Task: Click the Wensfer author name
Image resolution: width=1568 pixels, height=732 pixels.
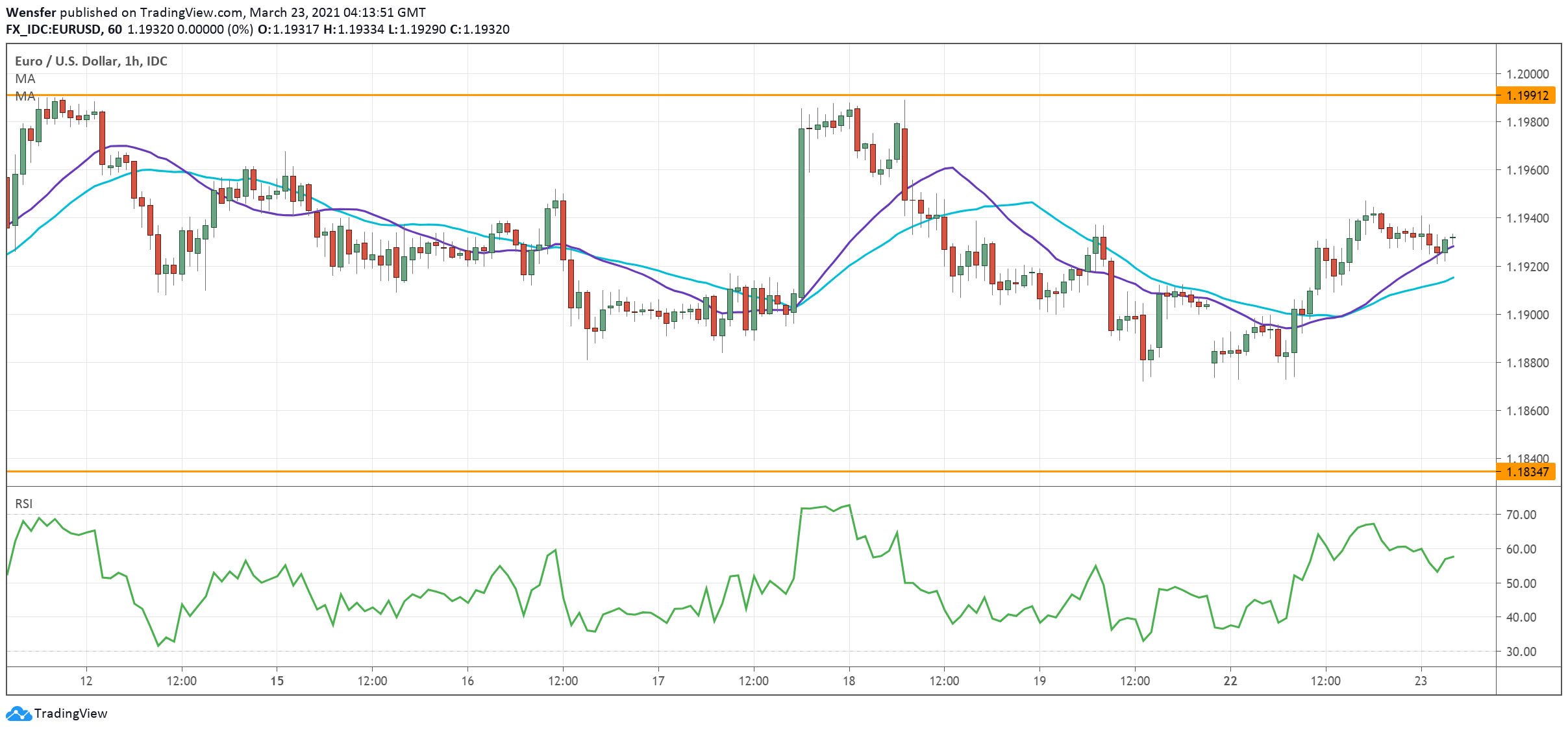Action: pyautogui.click(x=31, y=12)
